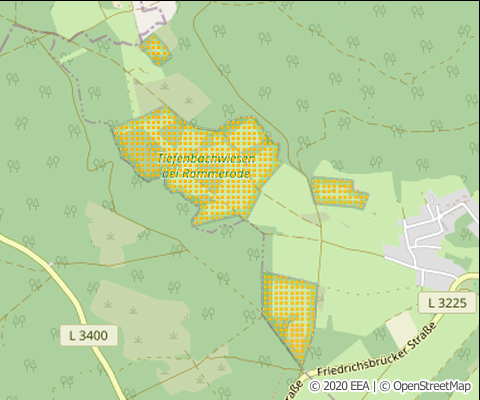Click the L 3400 road shield label

pos(89,335)
